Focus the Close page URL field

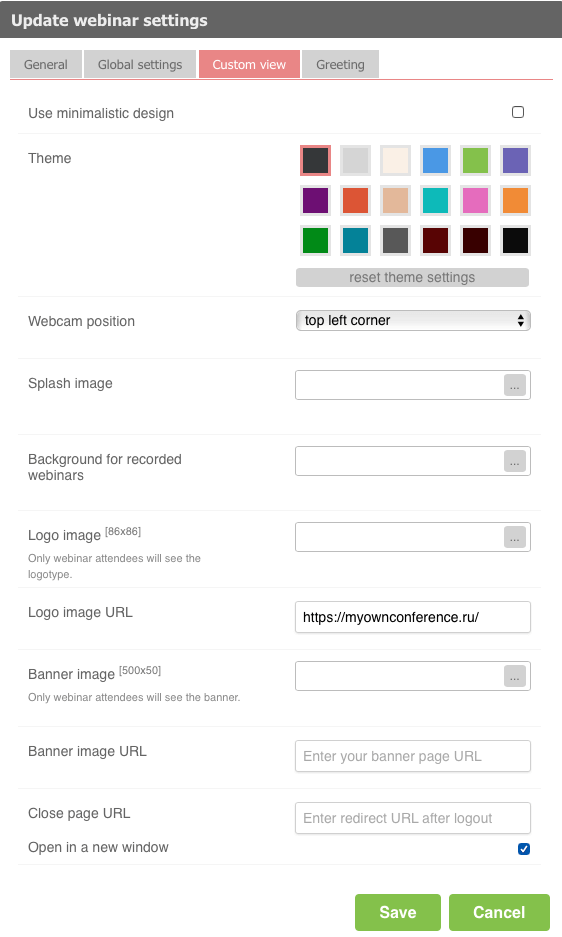tap(413, 818)
